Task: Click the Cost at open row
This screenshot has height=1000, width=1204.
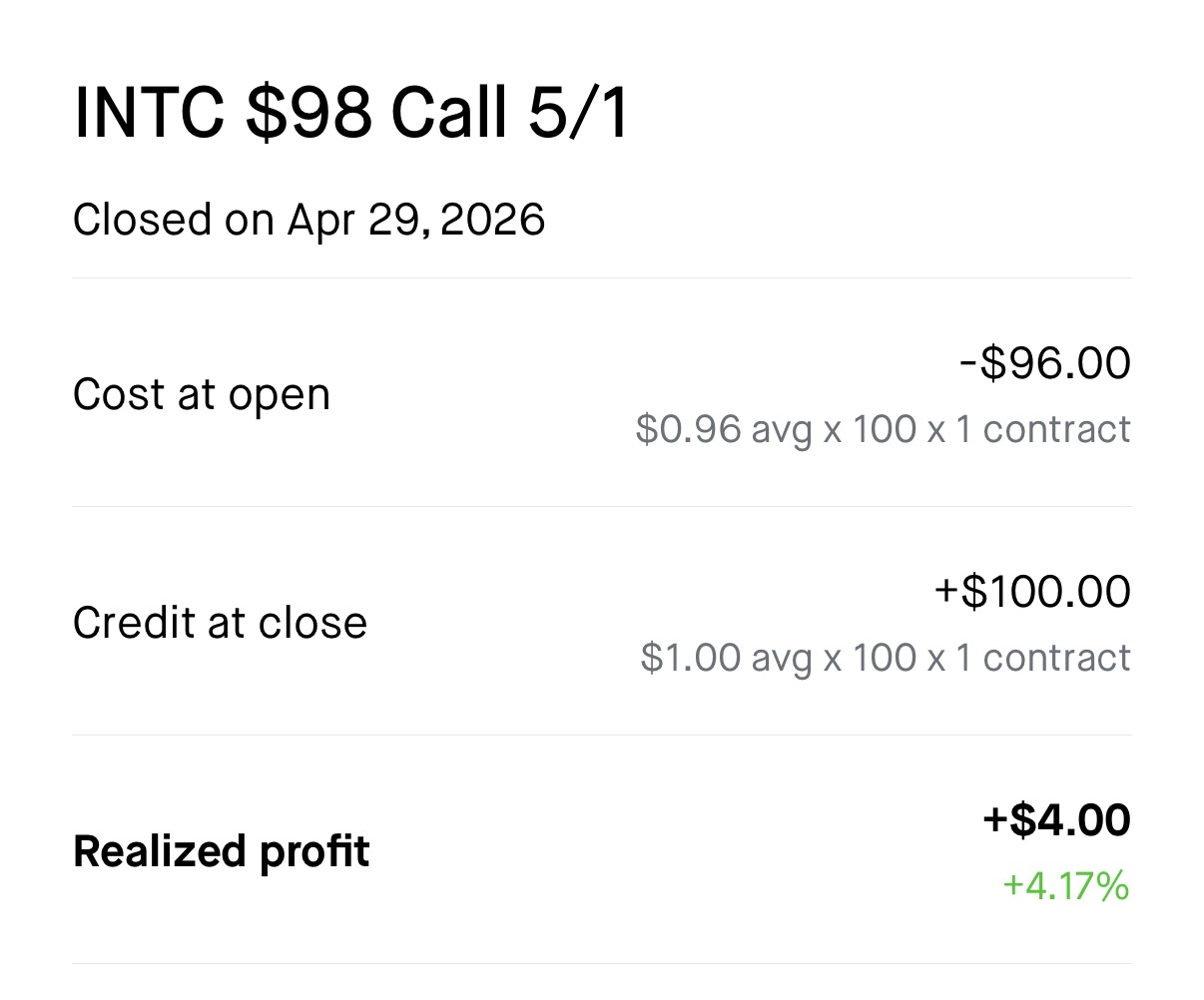Action: [602, 393]
